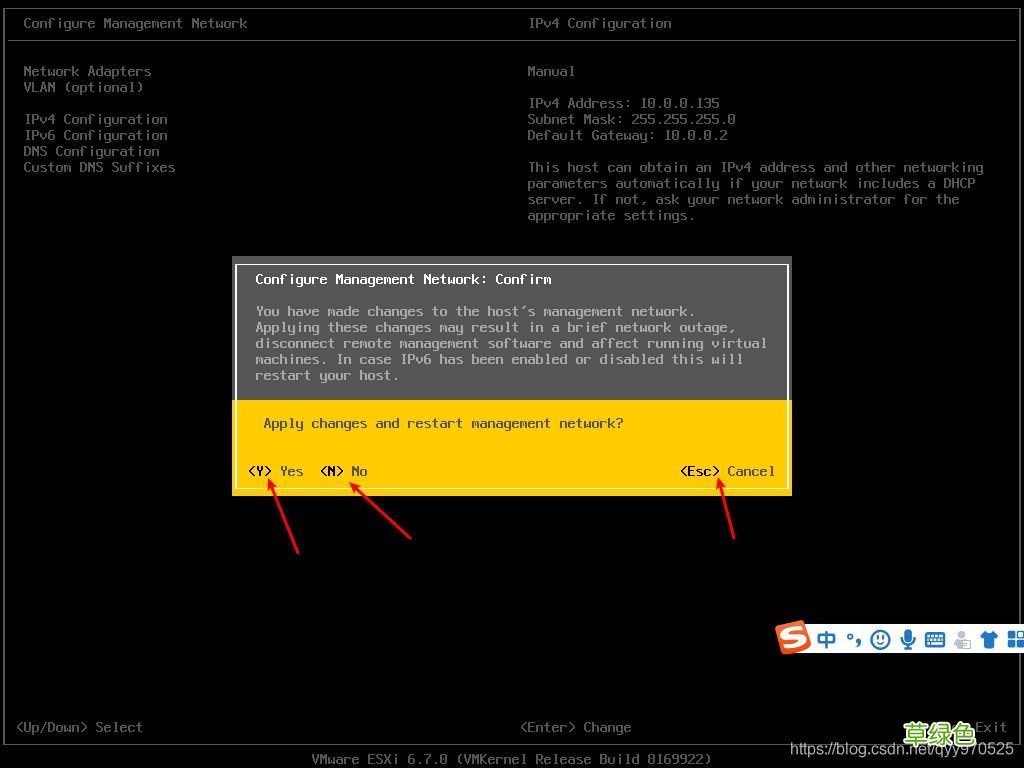Screen dimensions: 1024x768
Task: Select IPv6 Configuration menu entry
Action: point(95,135)
